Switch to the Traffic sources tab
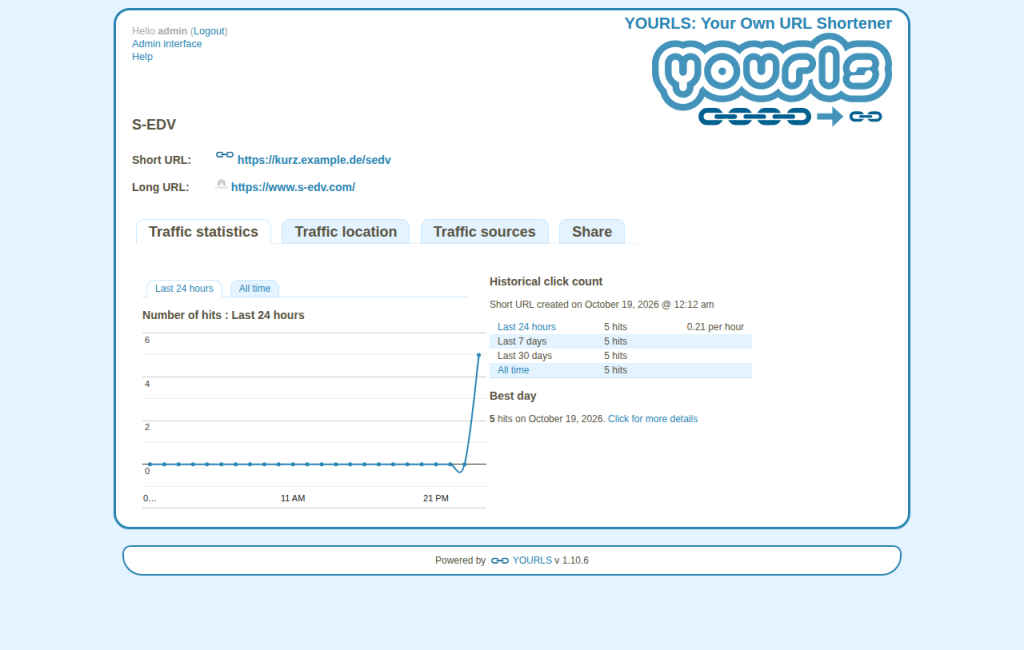 (x=485, y=232)
